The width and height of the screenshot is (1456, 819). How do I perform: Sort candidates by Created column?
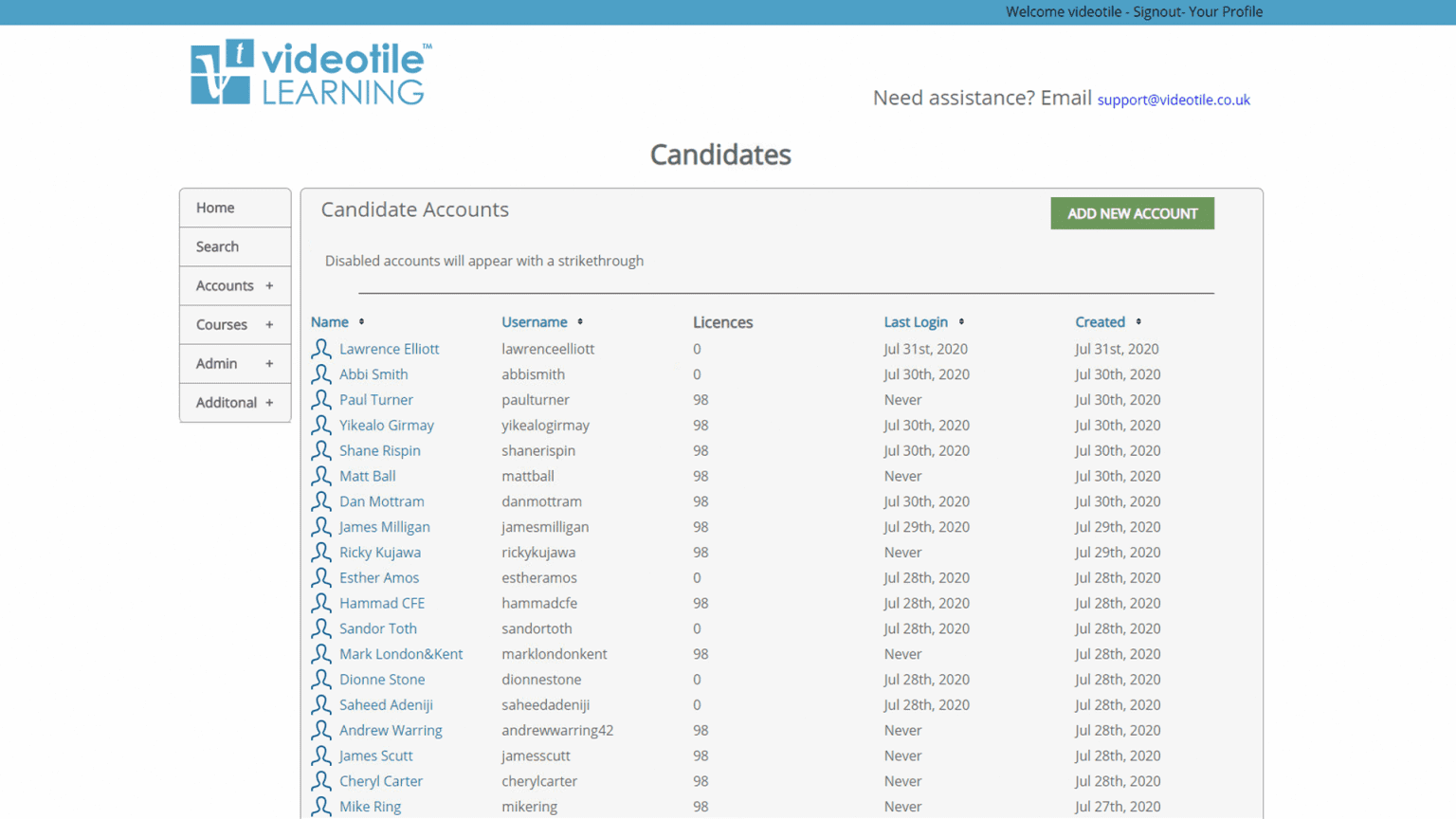pos(1100,322)
